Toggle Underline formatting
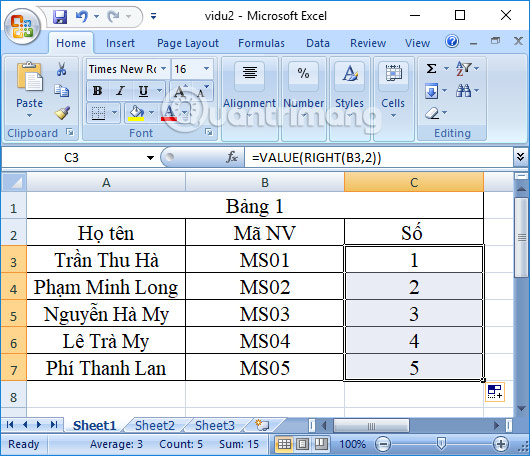The image size is (530, 456). point(143,91)
